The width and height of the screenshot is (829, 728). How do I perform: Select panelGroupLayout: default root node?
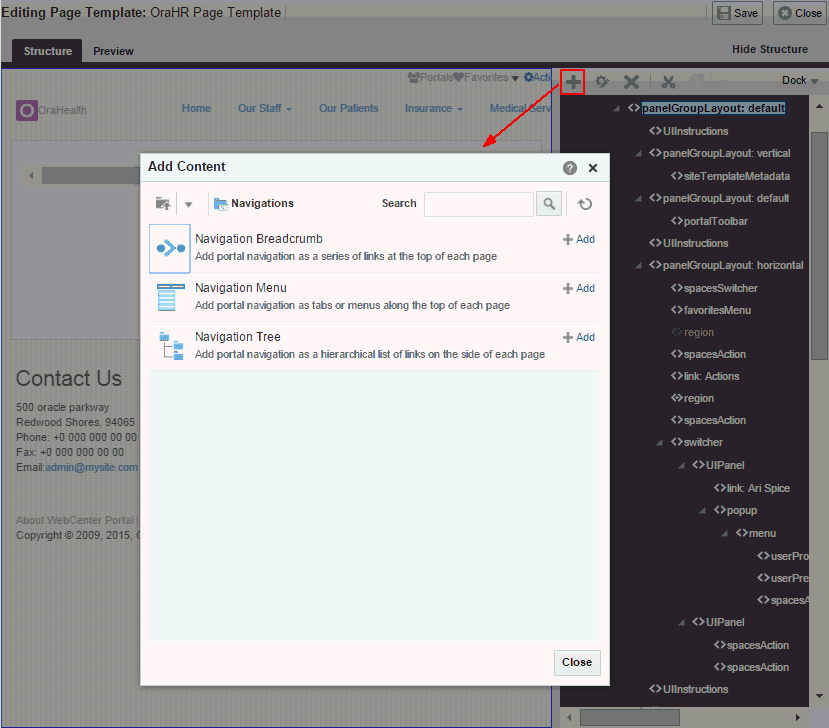[x=713, y=108]
